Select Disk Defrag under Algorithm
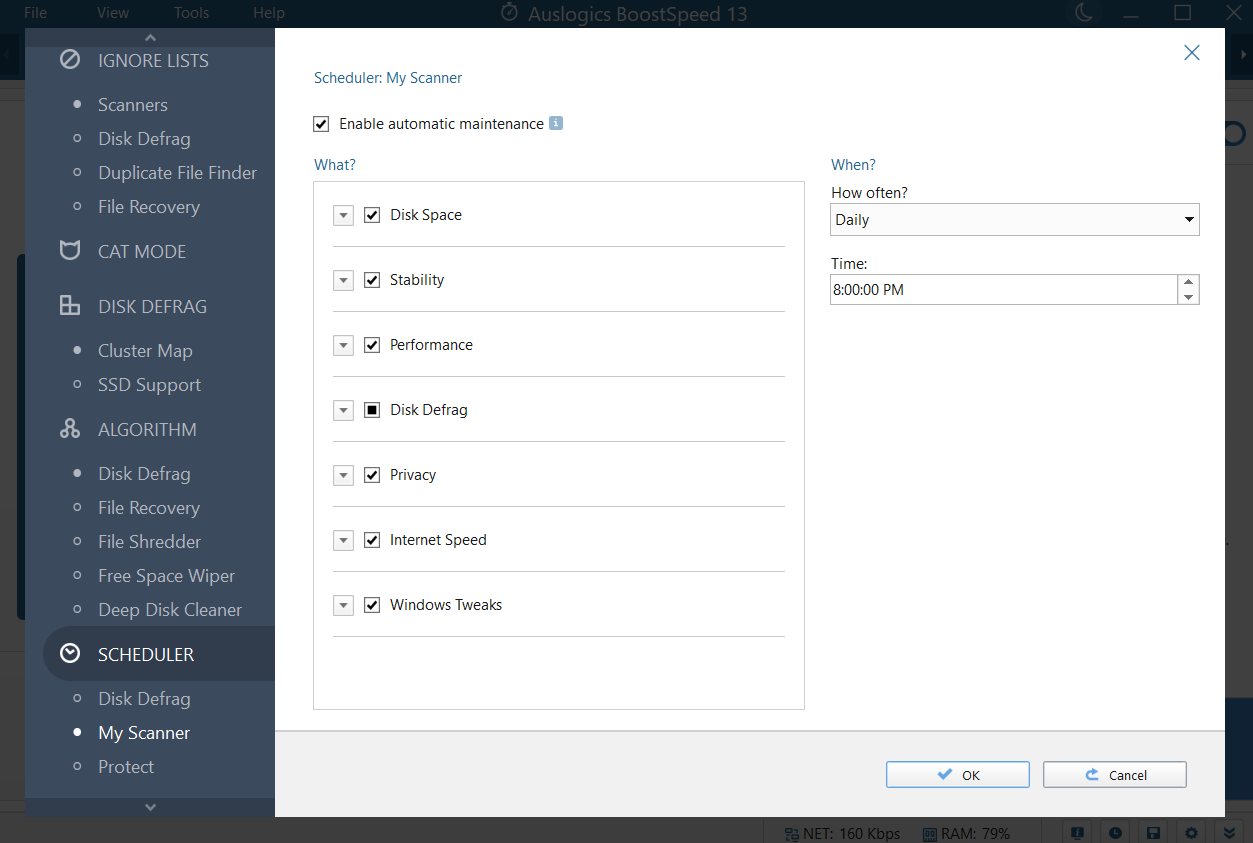 tap(144, 474)
